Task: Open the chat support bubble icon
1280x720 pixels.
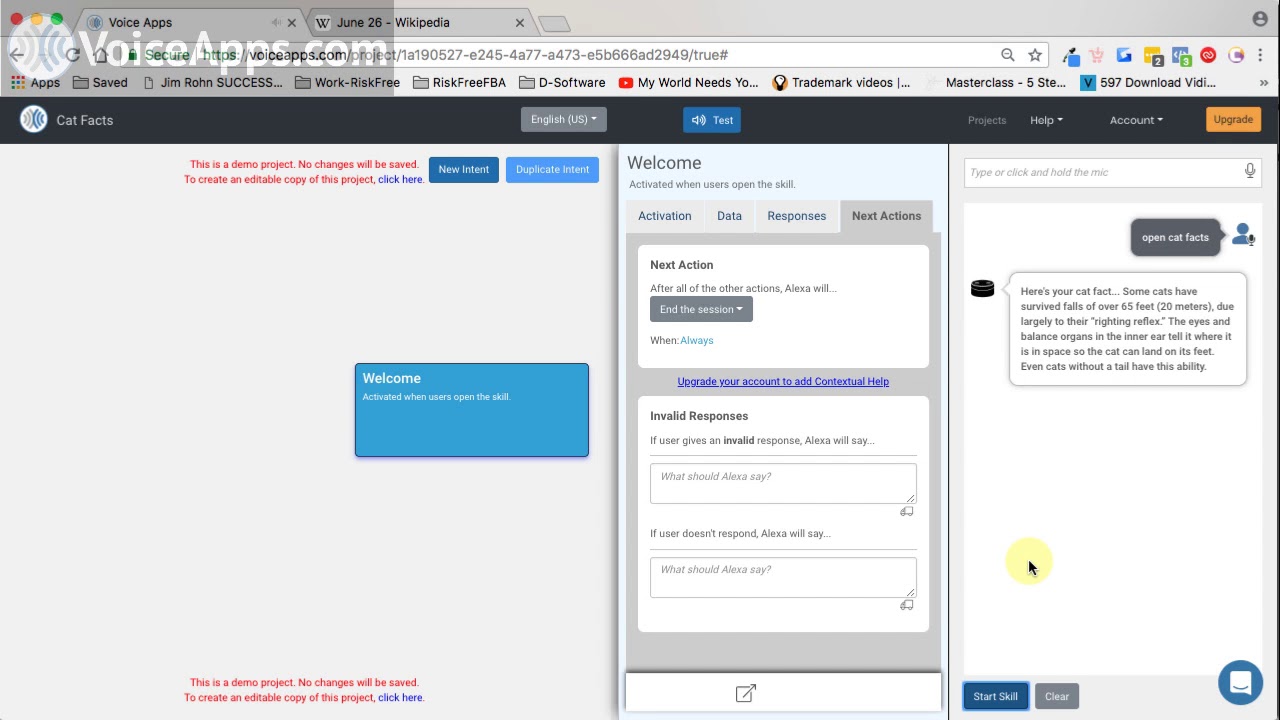Action: pyautogui.click(x=1240, y=683)
